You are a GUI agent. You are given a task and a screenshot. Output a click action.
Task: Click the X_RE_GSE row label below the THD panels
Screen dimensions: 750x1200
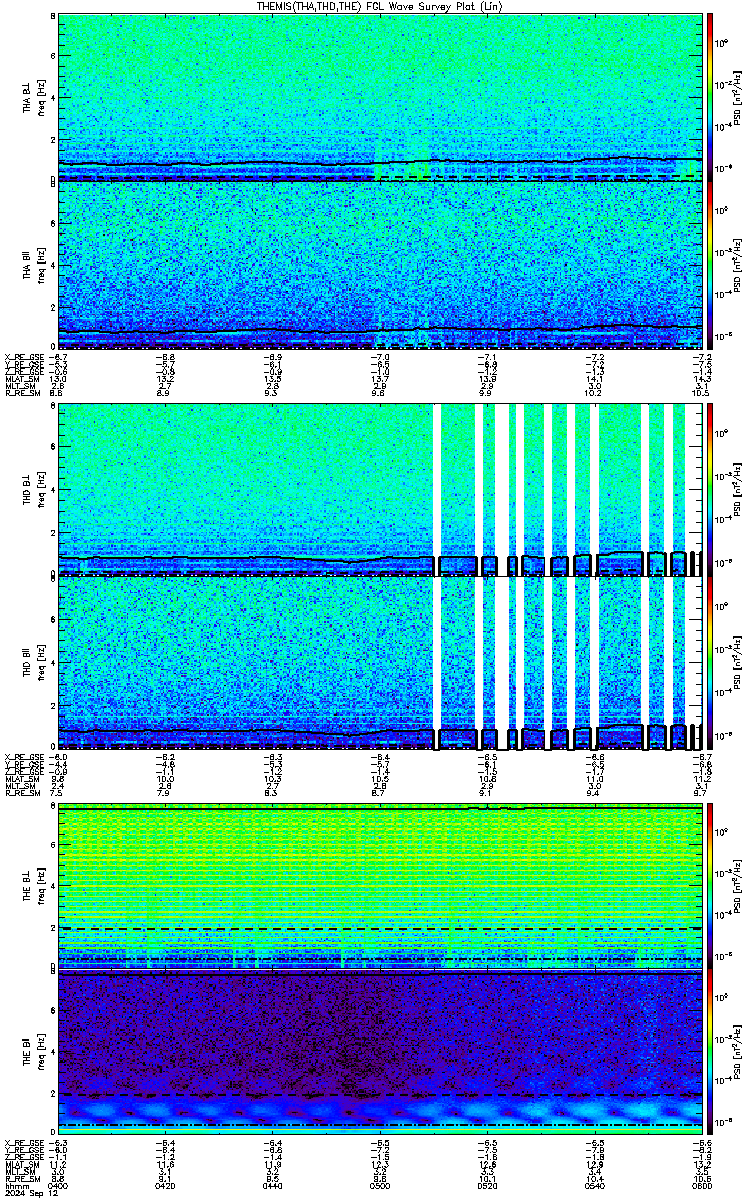coord(22,757)
